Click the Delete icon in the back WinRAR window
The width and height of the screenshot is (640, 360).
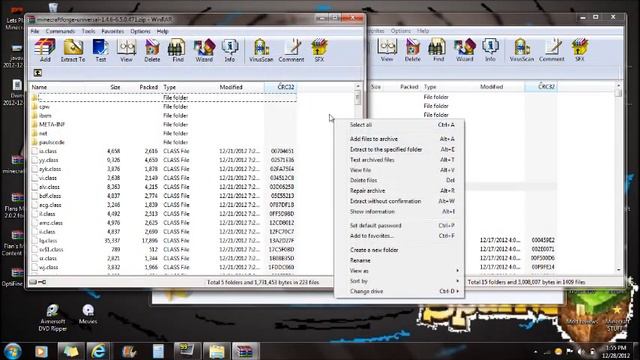(412, 50)
